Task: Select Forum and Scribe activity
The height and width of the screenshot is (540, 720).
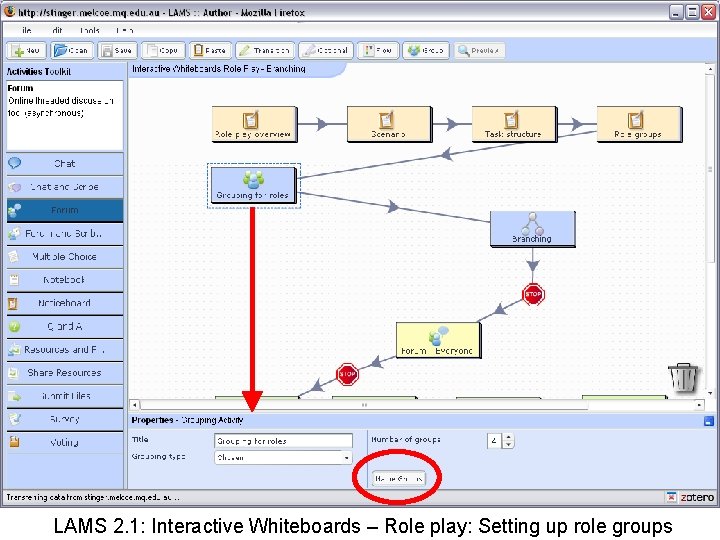Action: click(x=65, y=233)
